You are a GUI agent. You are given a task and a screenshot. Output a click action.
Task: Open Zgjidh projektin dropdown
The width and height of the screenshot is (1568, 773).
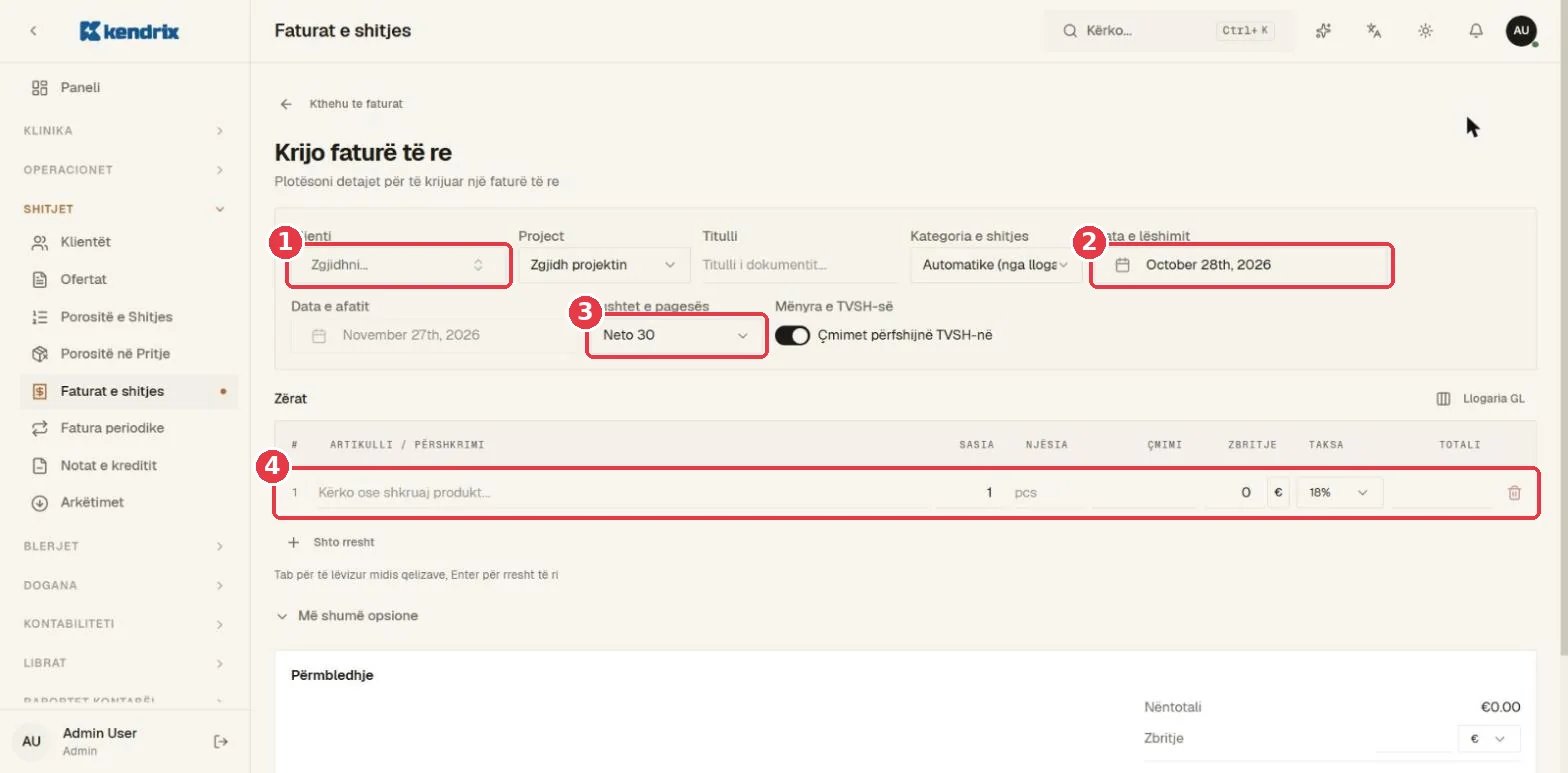click(x=604, y=265)
